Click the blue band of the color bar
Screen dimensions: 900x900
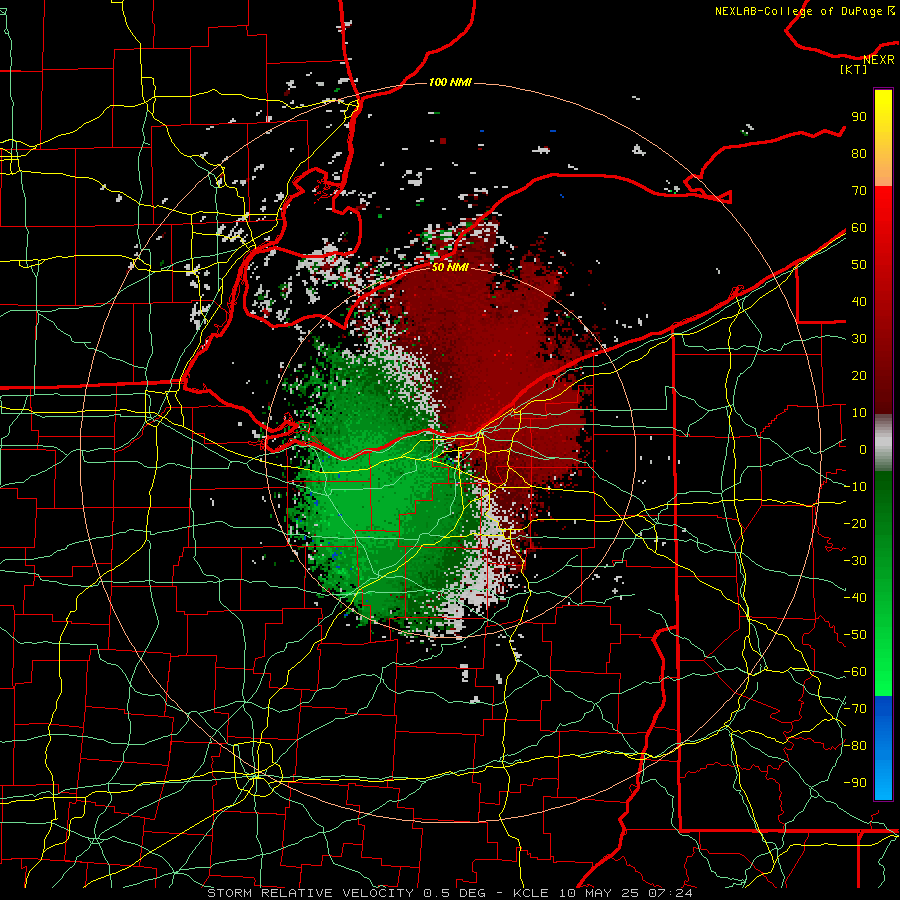883,748
